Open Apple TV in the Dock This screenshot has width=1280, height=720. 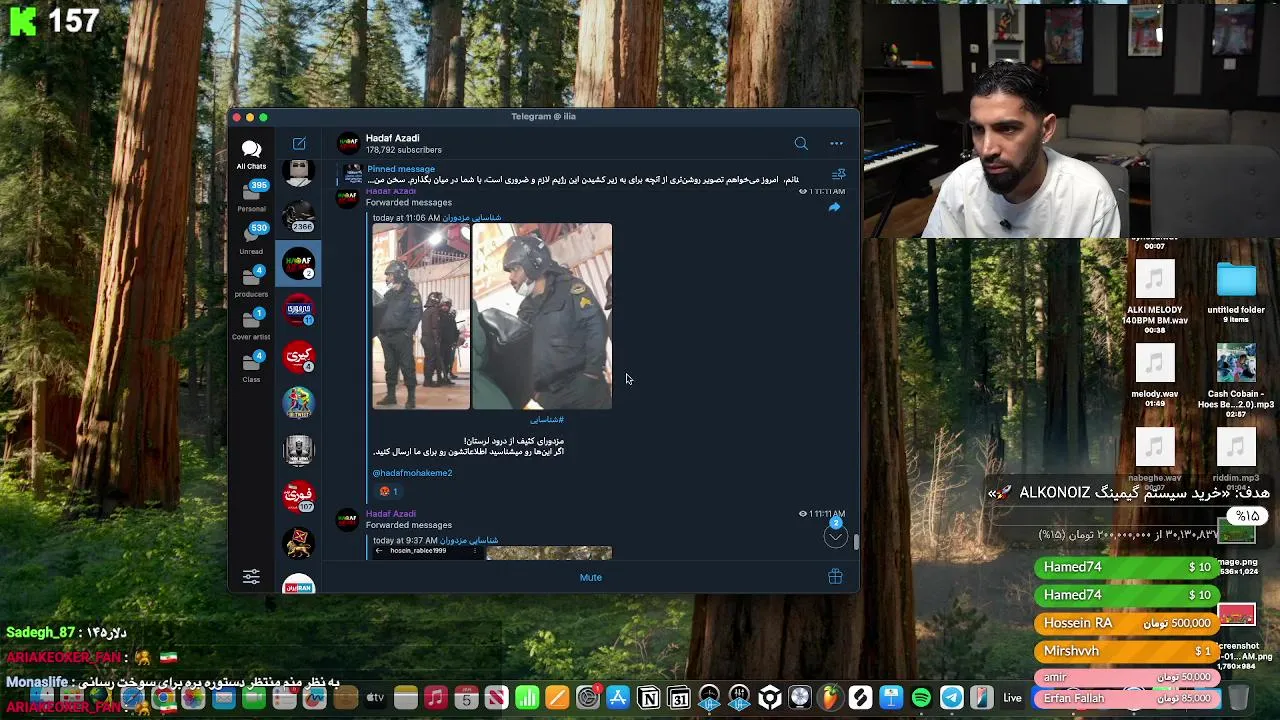pyautogui.click(x=375, y=697)
